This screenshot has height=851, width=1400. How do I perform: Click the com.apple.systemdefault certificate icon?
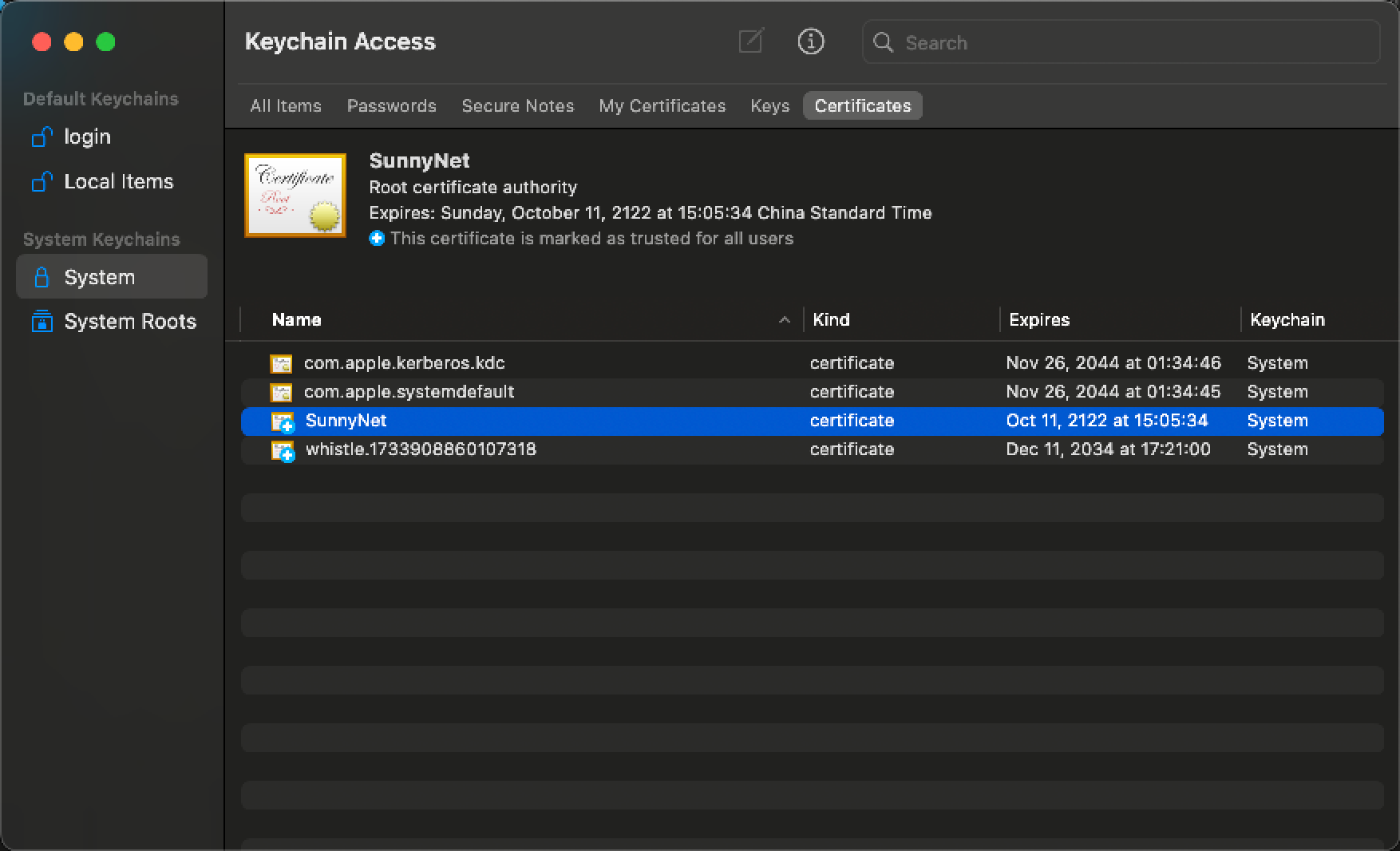click(281, 393)
